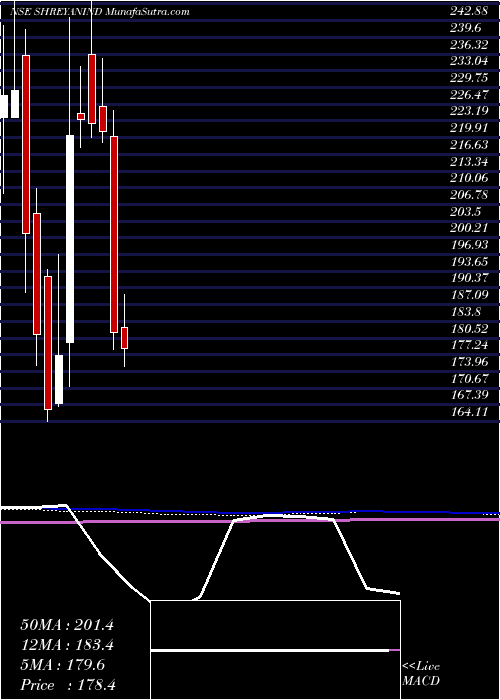Click the 183.8 price axis label

pyautogui.click(x=466, y=312)
